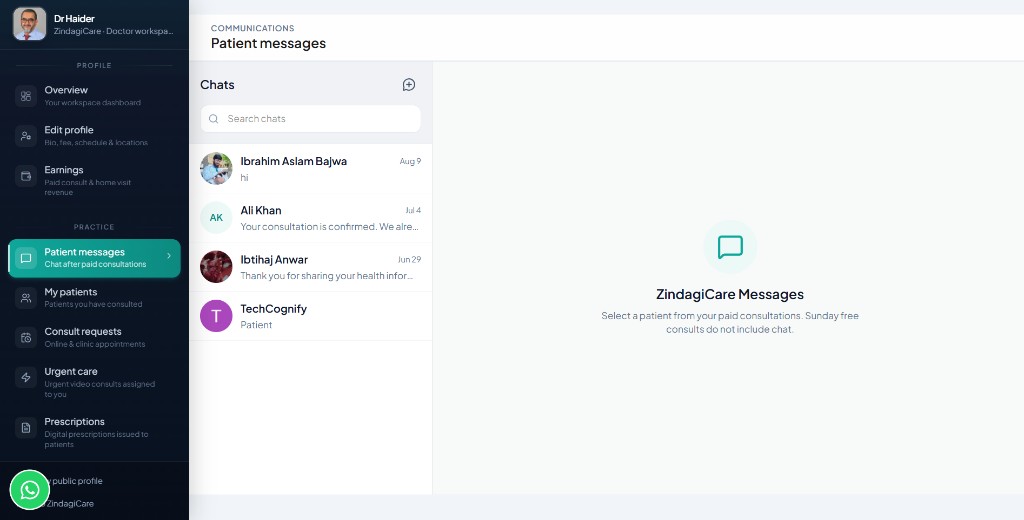Go to Urgent care section
This screenshot has height=520, width=1024.
click(94, 382)
